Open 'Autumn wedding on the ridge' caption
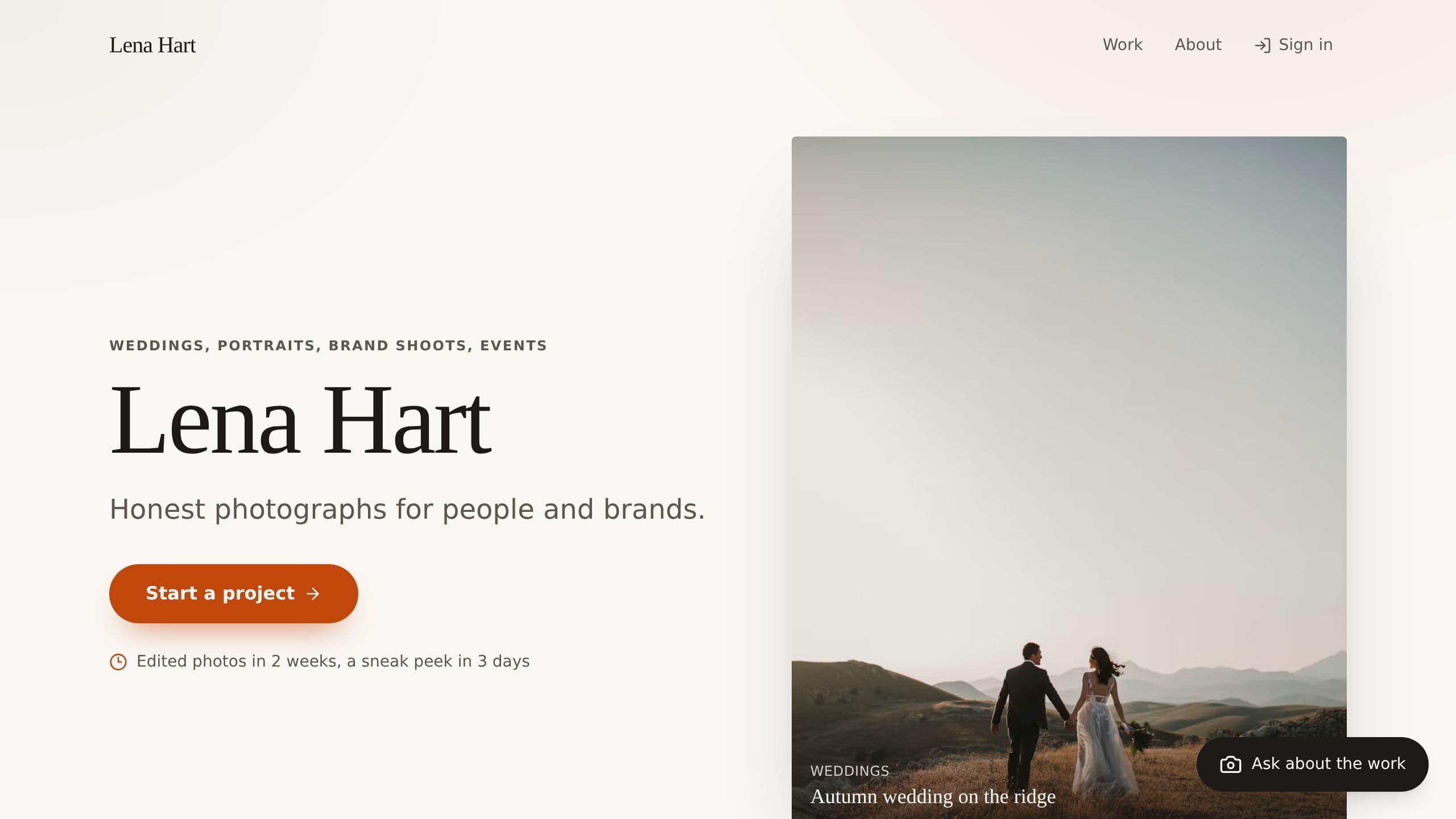Screen dimensions: 1456x819 click(x=933, y=796)
